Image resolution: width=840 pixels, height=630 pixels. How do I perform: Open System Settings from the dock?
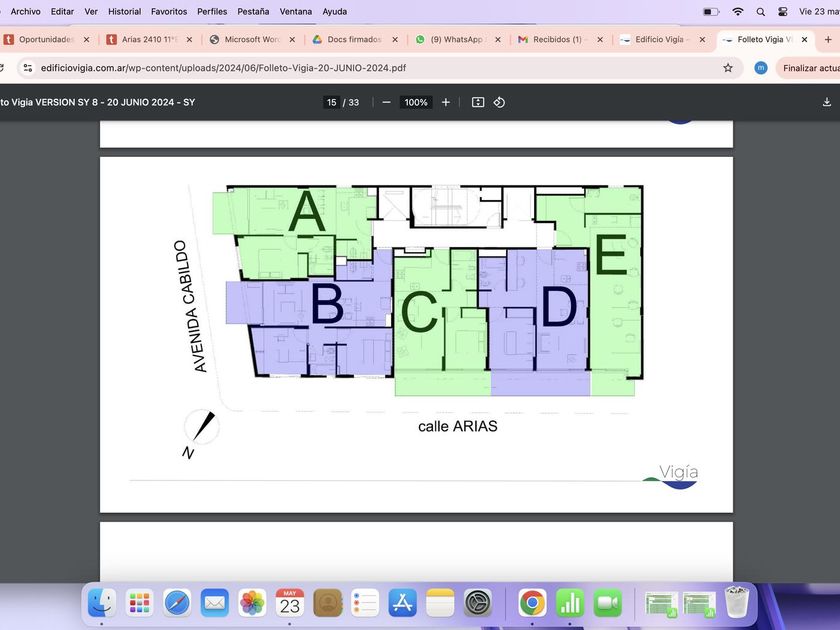[478, 603]
